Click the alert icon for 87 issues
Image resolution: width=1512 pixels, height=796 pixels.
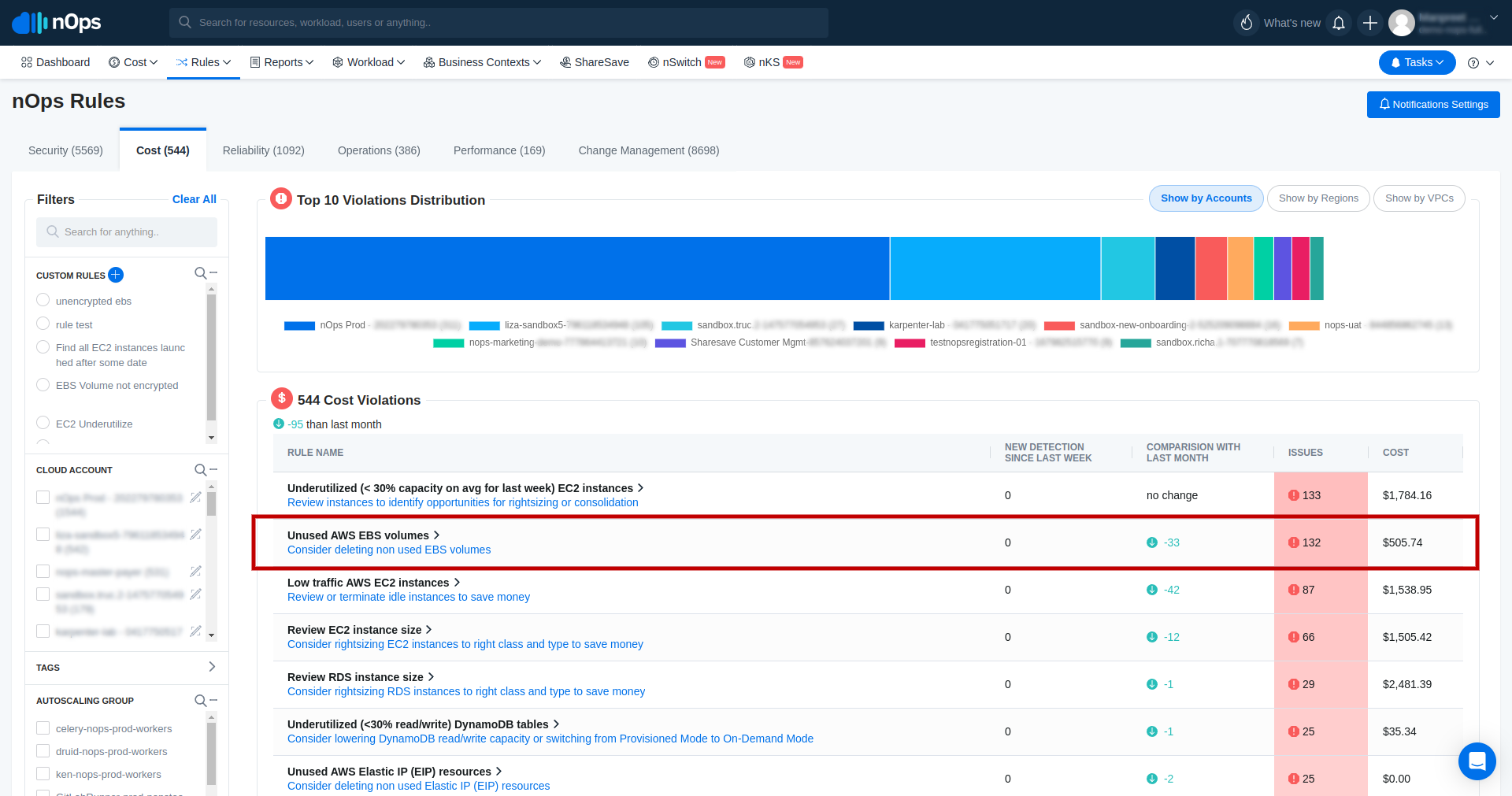[1293, 590]
